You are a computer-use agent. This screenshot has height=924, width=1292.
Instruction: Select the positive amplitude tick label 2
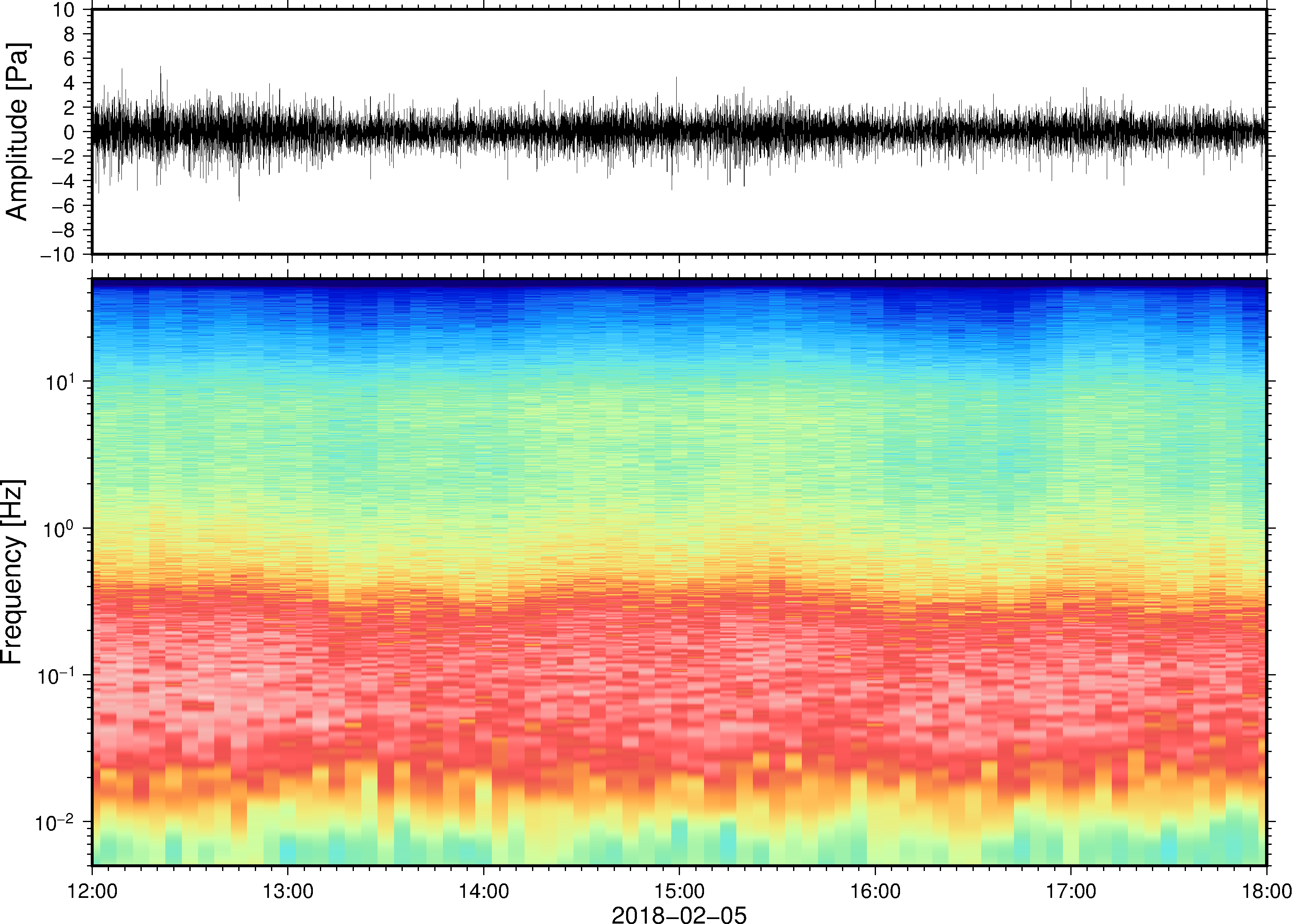pos(70,108)
